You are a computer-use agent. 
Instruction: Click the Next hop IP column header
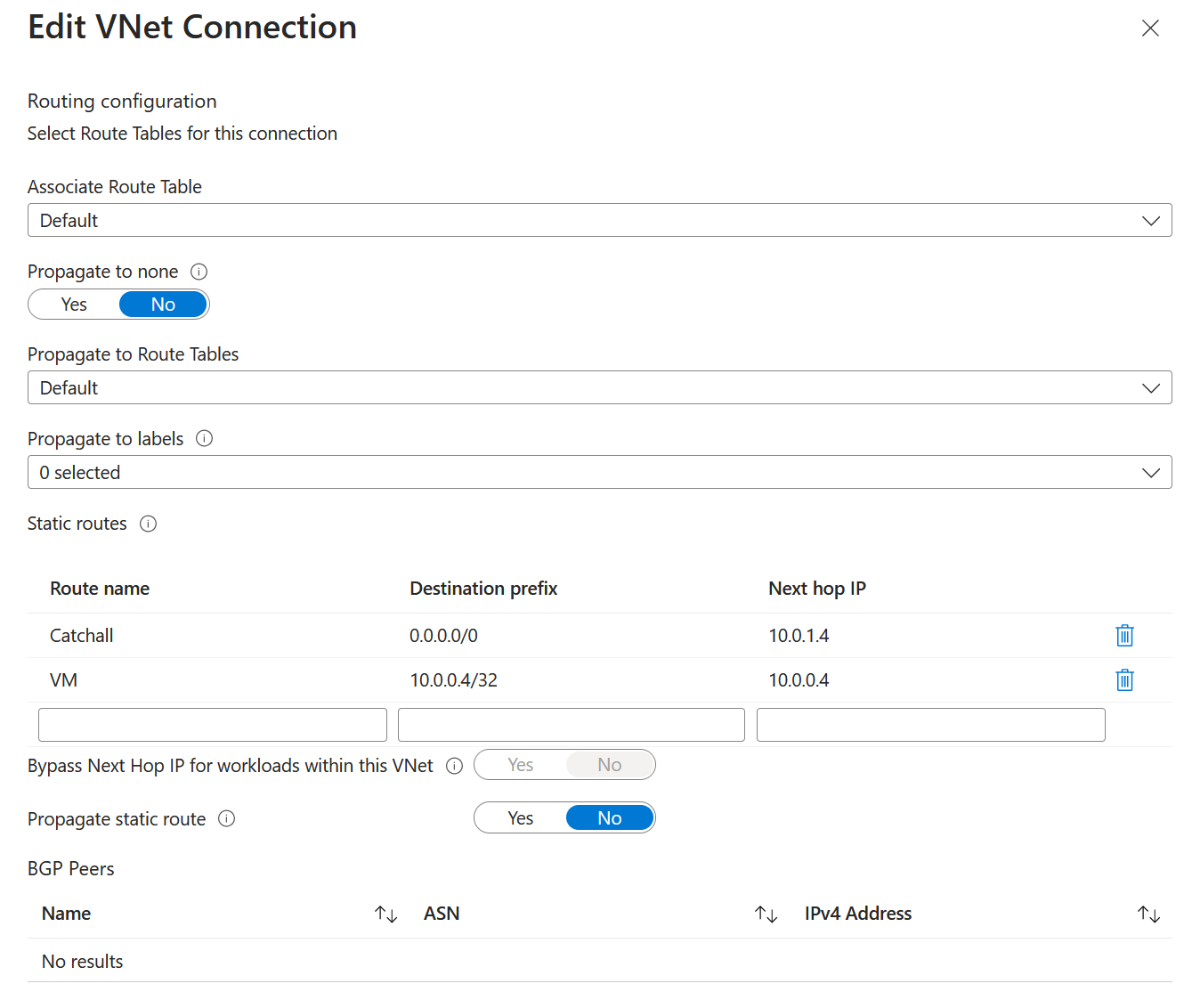(x=817, y=589)
